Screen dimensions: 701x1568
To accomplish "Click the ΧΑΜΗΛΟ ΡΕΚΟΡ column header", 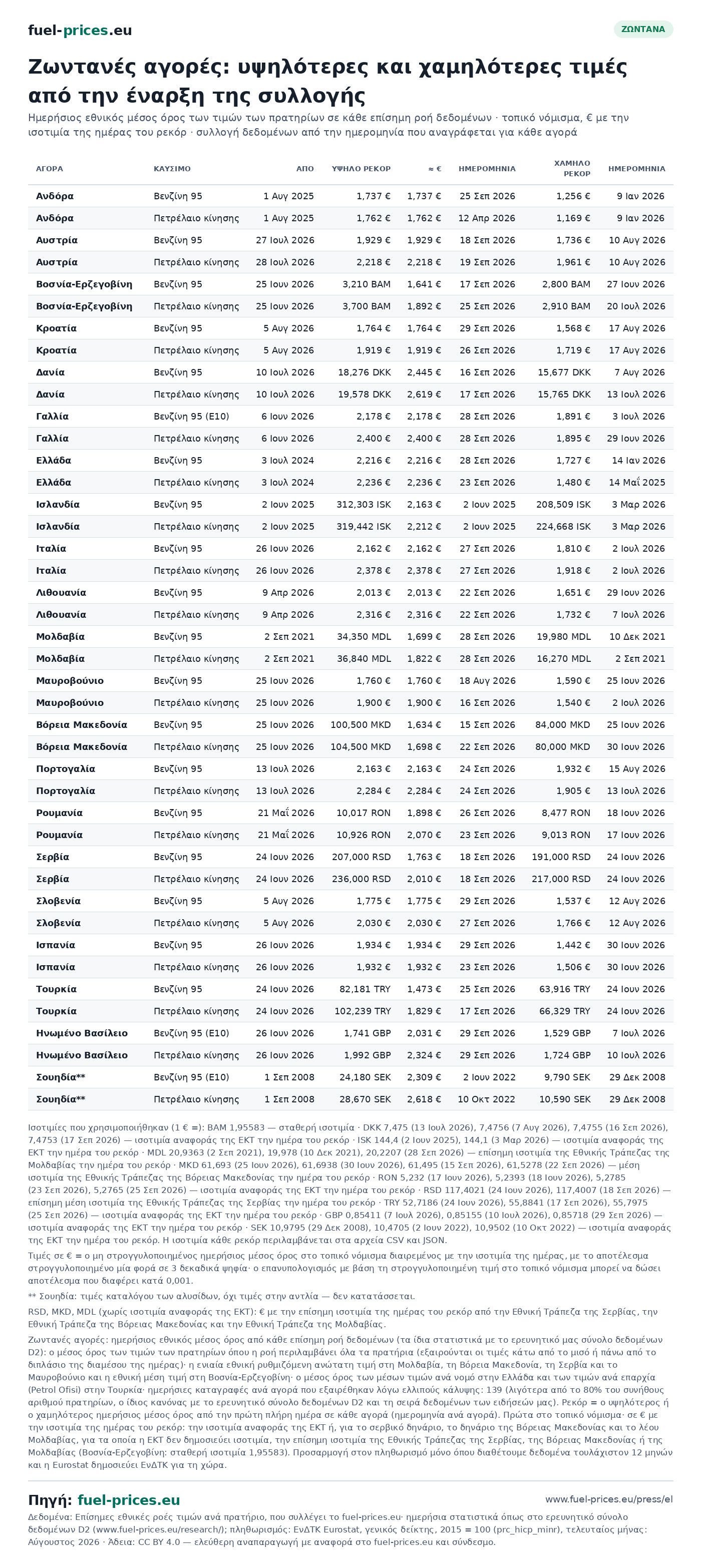I will (x=572, y=169).
